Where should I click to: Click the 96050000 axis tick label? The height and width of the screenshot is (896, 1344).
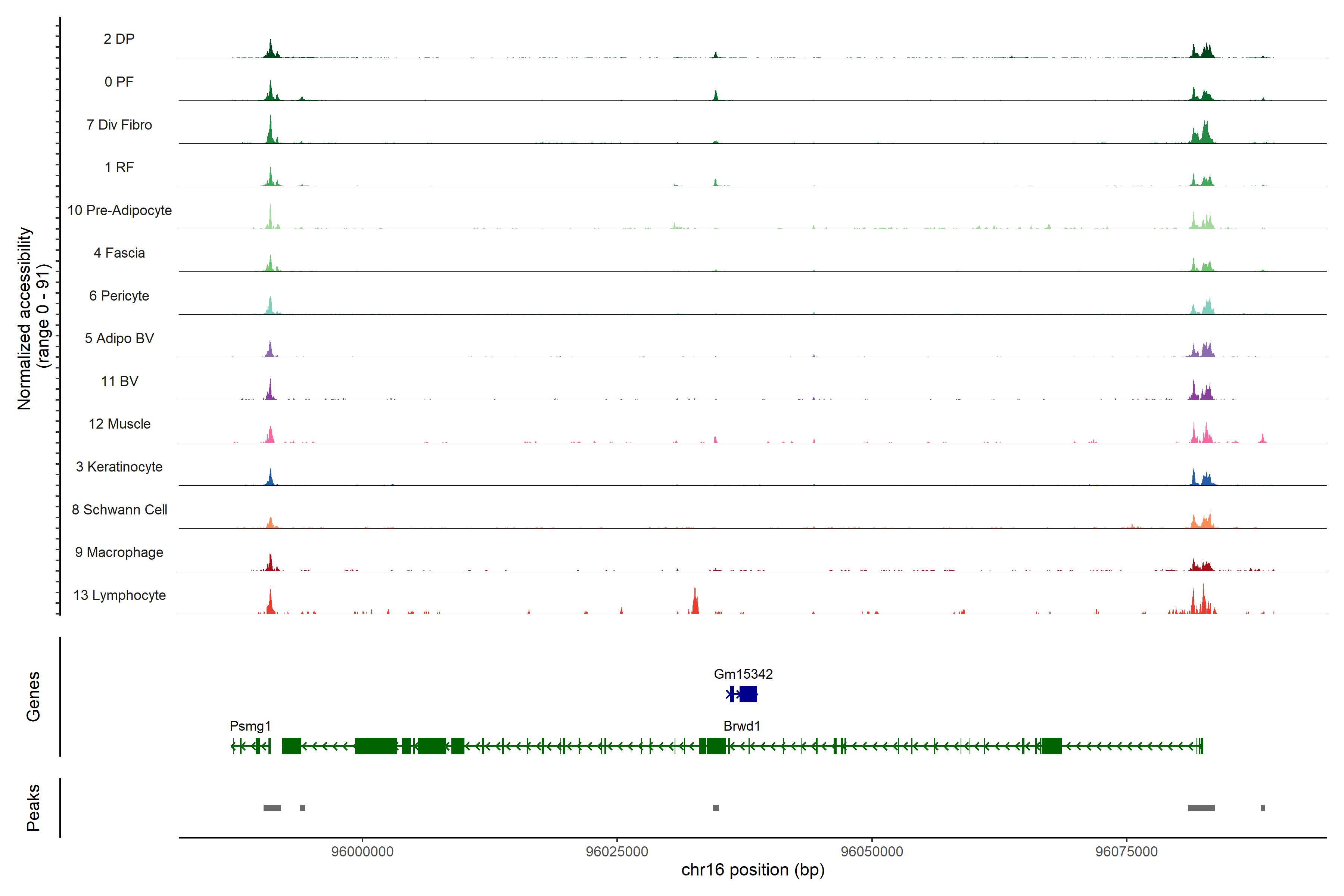(x=872, y=852)
